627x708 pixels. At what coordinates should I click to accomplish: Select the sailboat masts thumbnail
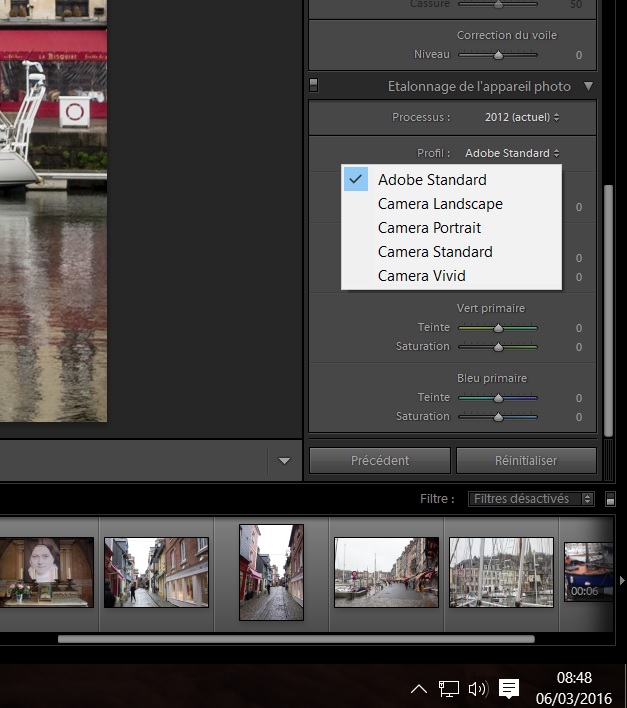[x=501, y=572]
